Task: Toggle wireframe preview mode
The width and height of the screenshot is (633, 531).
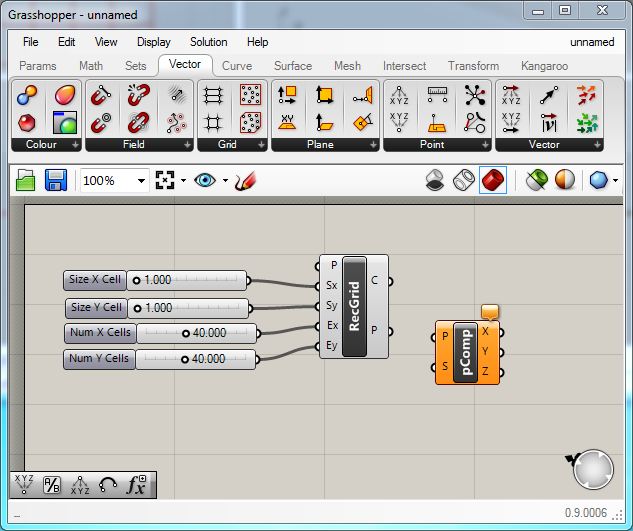Action: 463,180
